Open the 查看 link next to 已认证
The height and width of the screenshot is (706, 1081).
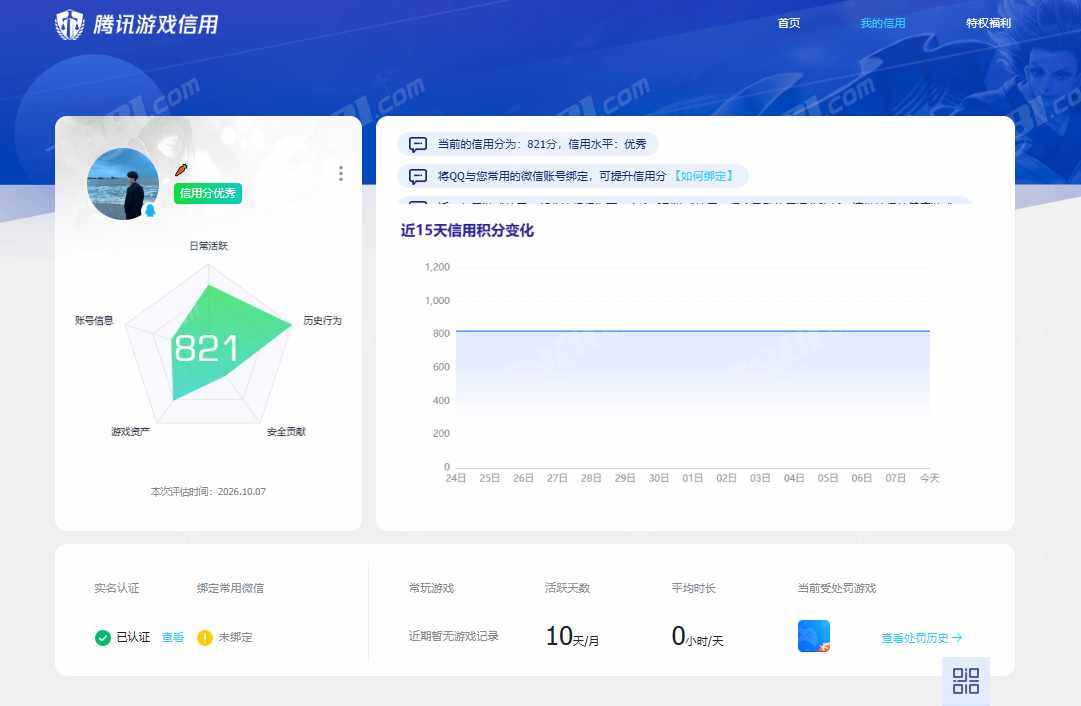point(172,638)
